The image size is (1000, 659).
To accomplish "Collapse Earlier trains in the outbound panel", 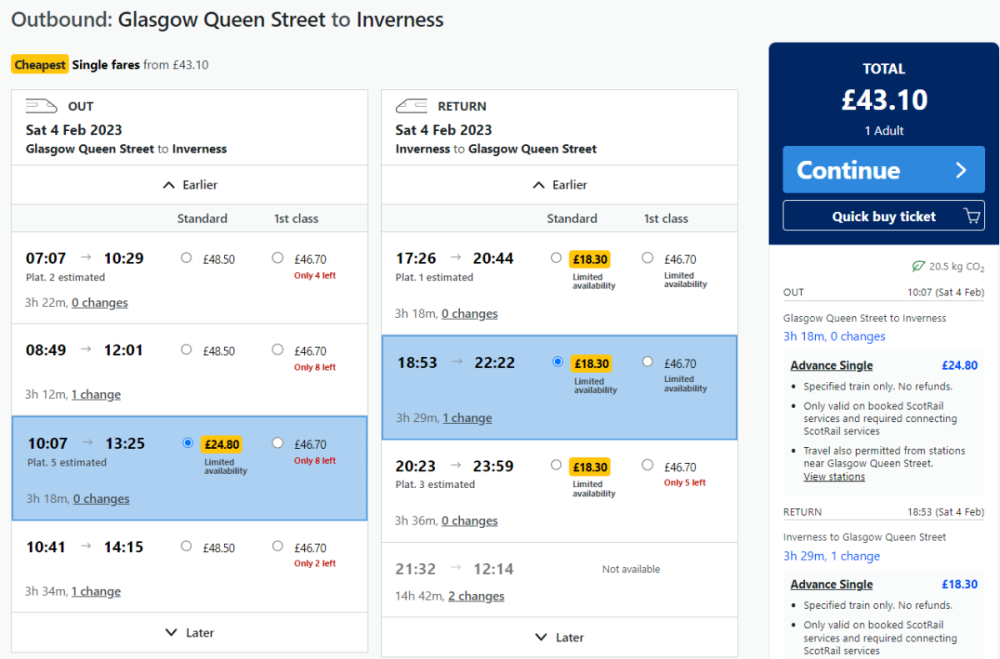I will coord(189,184).
